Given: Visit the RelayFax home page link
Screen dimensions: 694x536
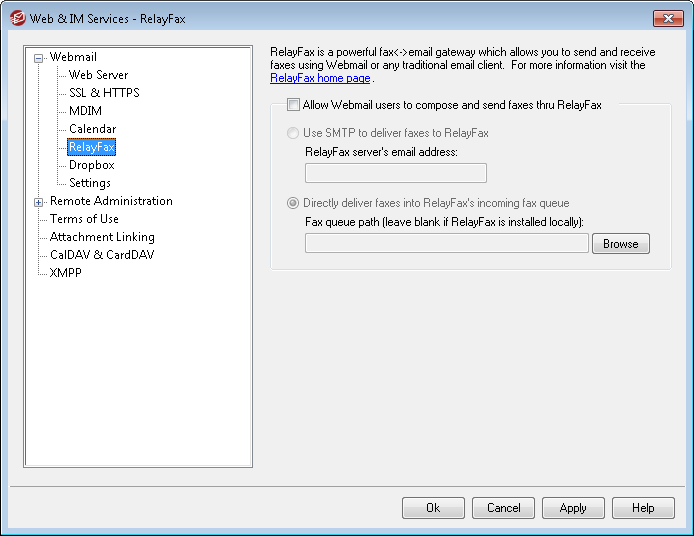Looking at the screenshot, I should (x=320, y=78).
